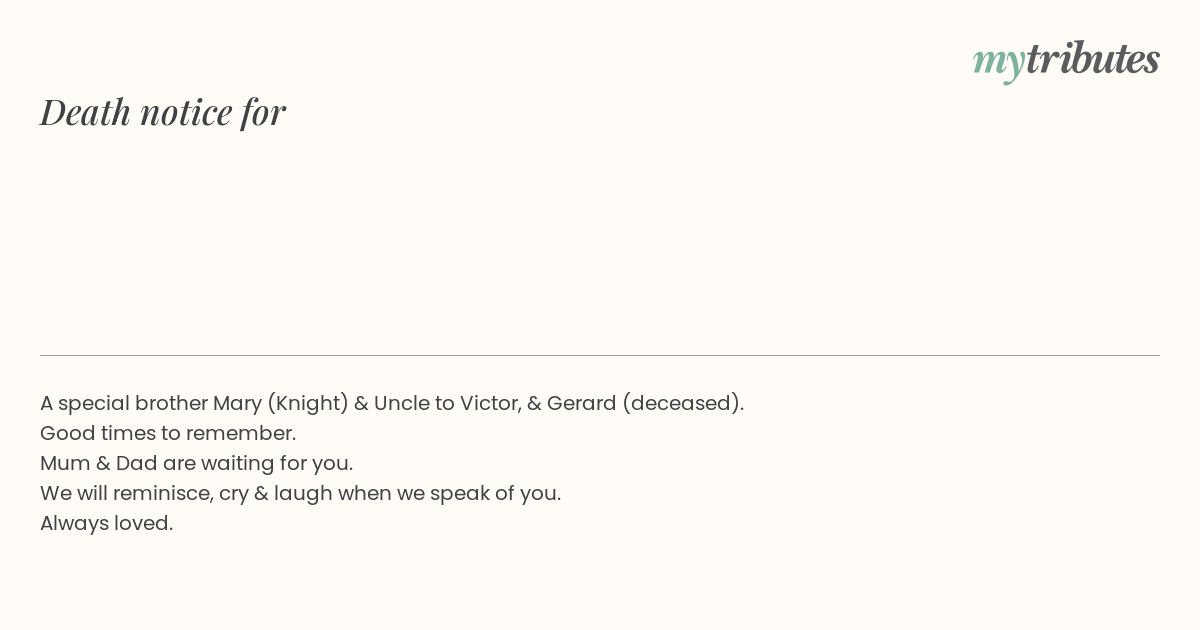This screenshot has width=1200, height=630.
Task: Click the green "my" in the logo
Action: (x=999, y=63)
